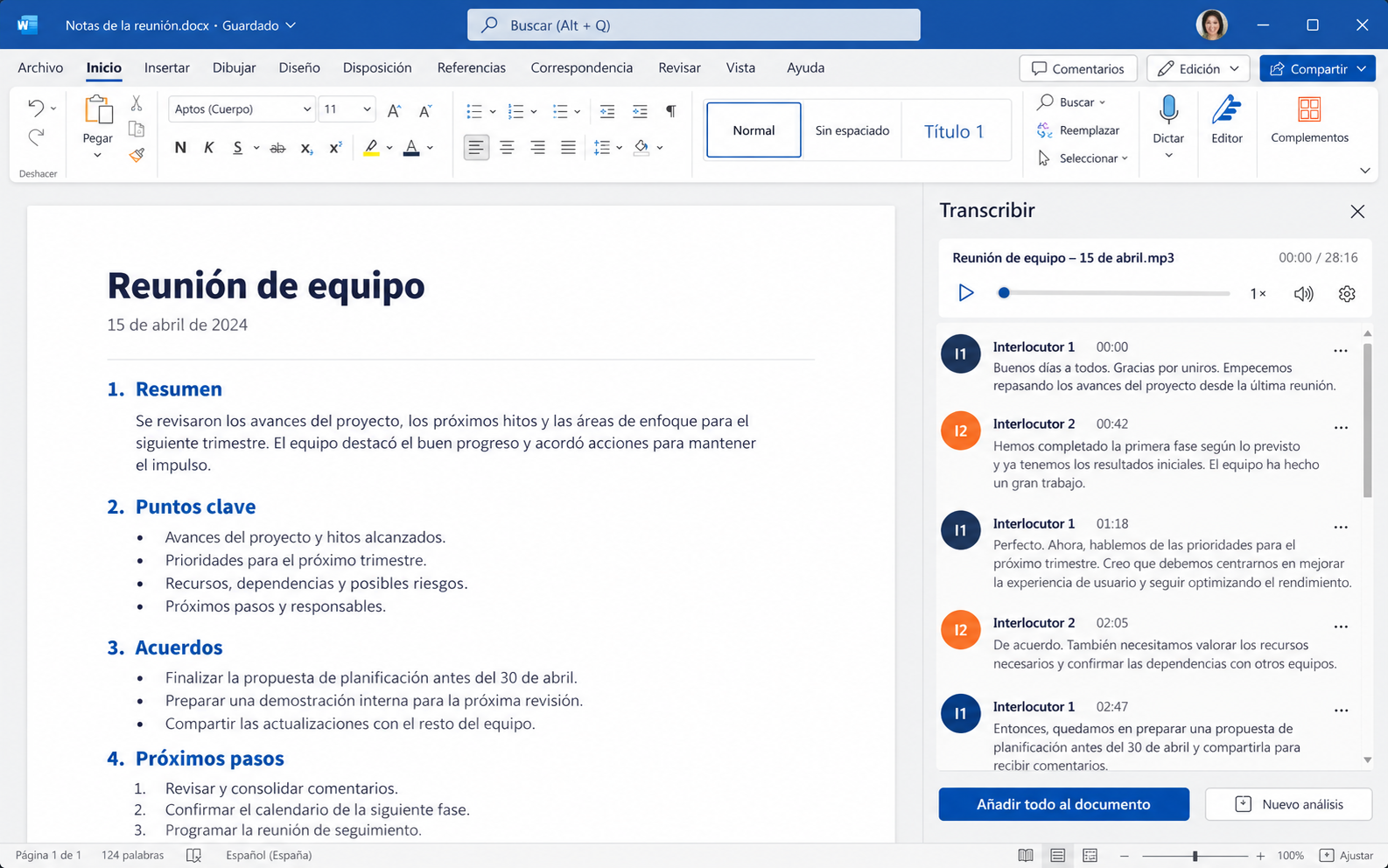Image resolution: width=1388 pixels, height=868 pixels.
Task: Toggle italic K formatting
Action: 208,148
